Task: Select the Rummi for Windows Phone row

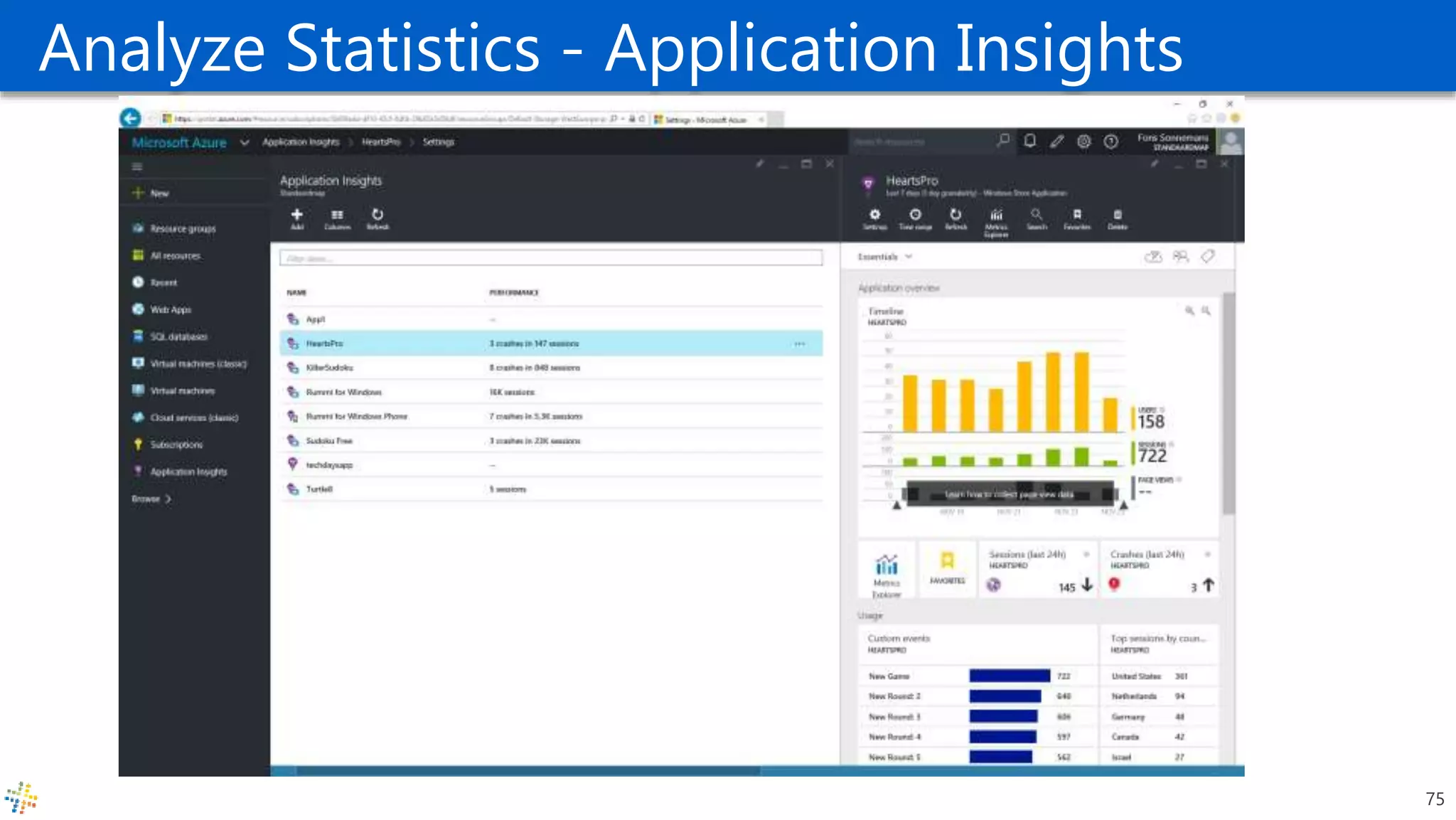Action: coord(551,416)
